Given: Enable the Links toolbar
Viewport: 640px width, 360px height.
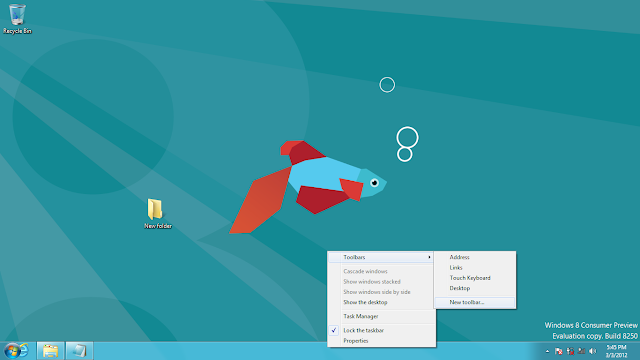Looking at the screenshot, I should pos(475,268).
